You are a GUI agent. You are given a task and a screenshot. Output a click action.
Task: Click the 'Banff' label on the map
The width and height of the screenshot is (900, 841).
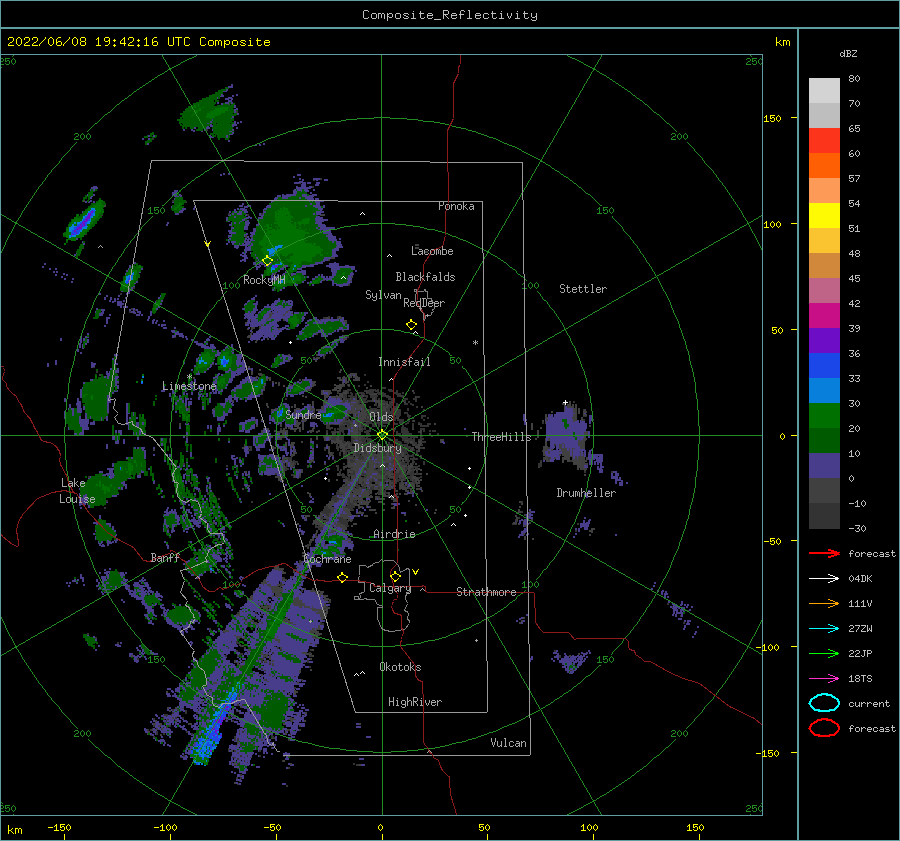(x=165, y=557)
